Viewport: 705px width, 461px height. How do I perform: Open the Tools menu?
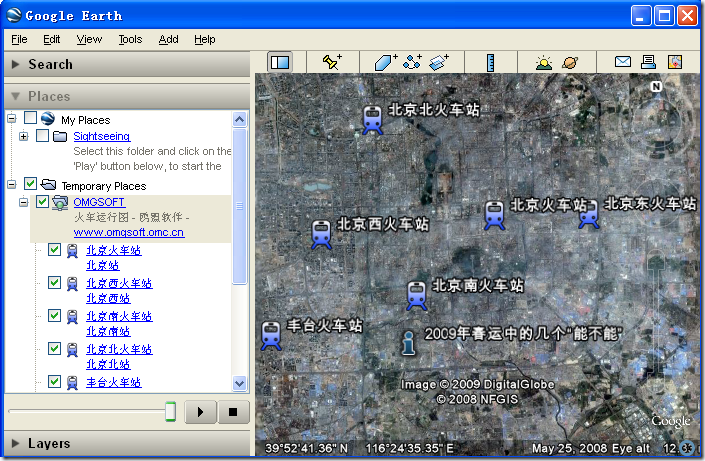pos(130,40)
